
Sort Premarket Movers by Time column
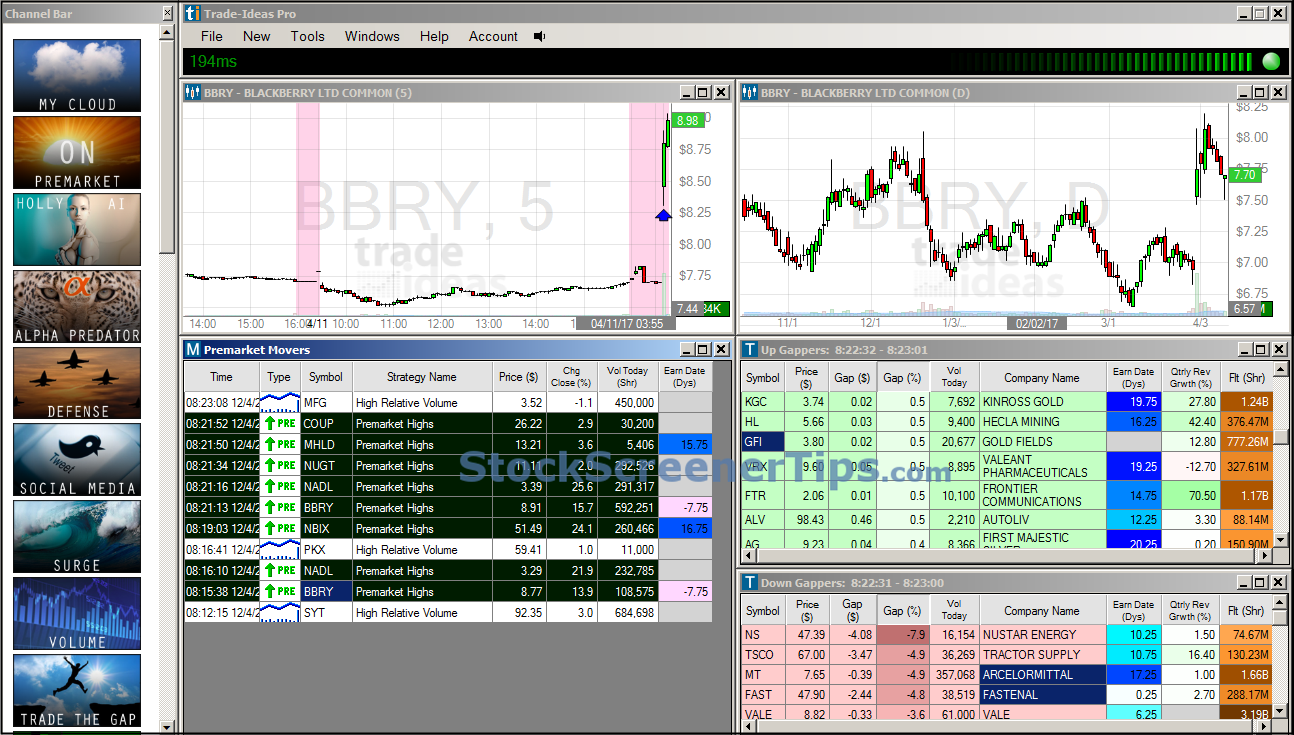tap(221, 377)
